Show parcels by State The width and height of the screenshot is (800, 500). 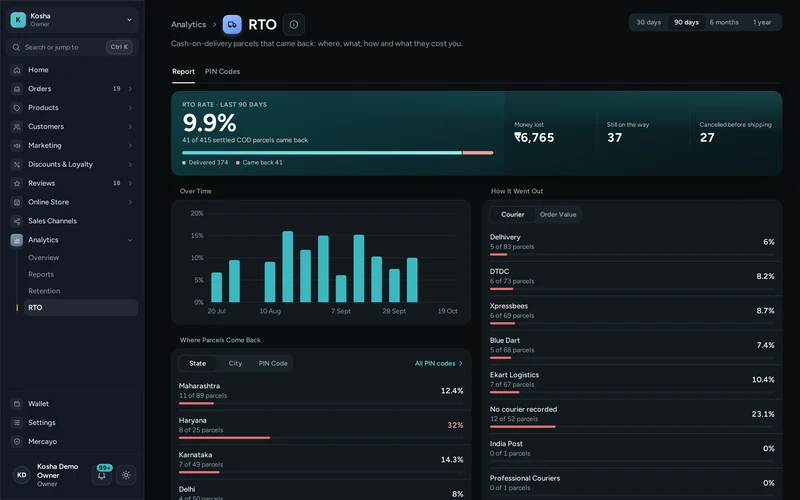(197, 363)
